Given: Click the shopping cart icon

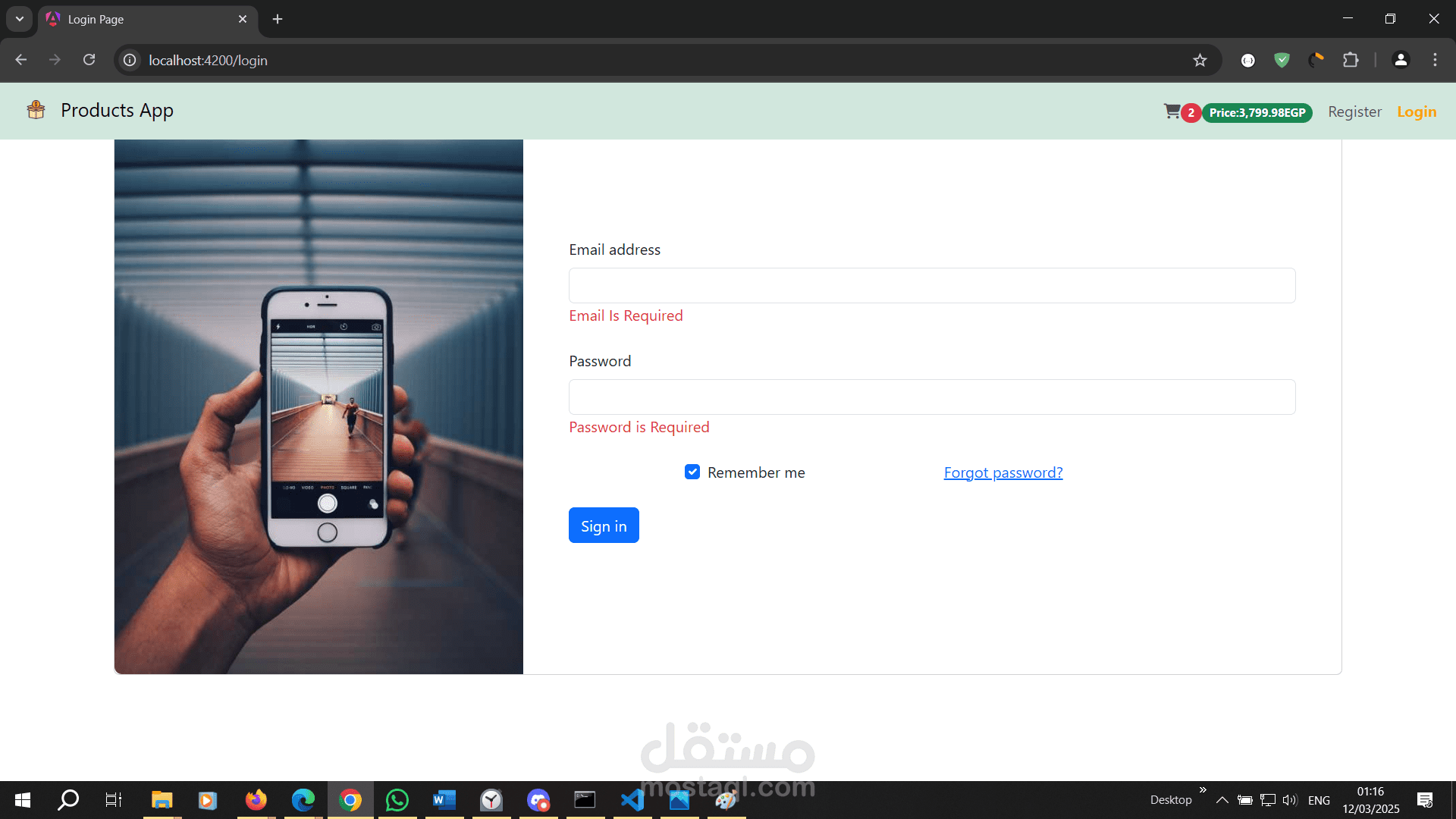Looking at the screenshot, I should point(1172,111).
